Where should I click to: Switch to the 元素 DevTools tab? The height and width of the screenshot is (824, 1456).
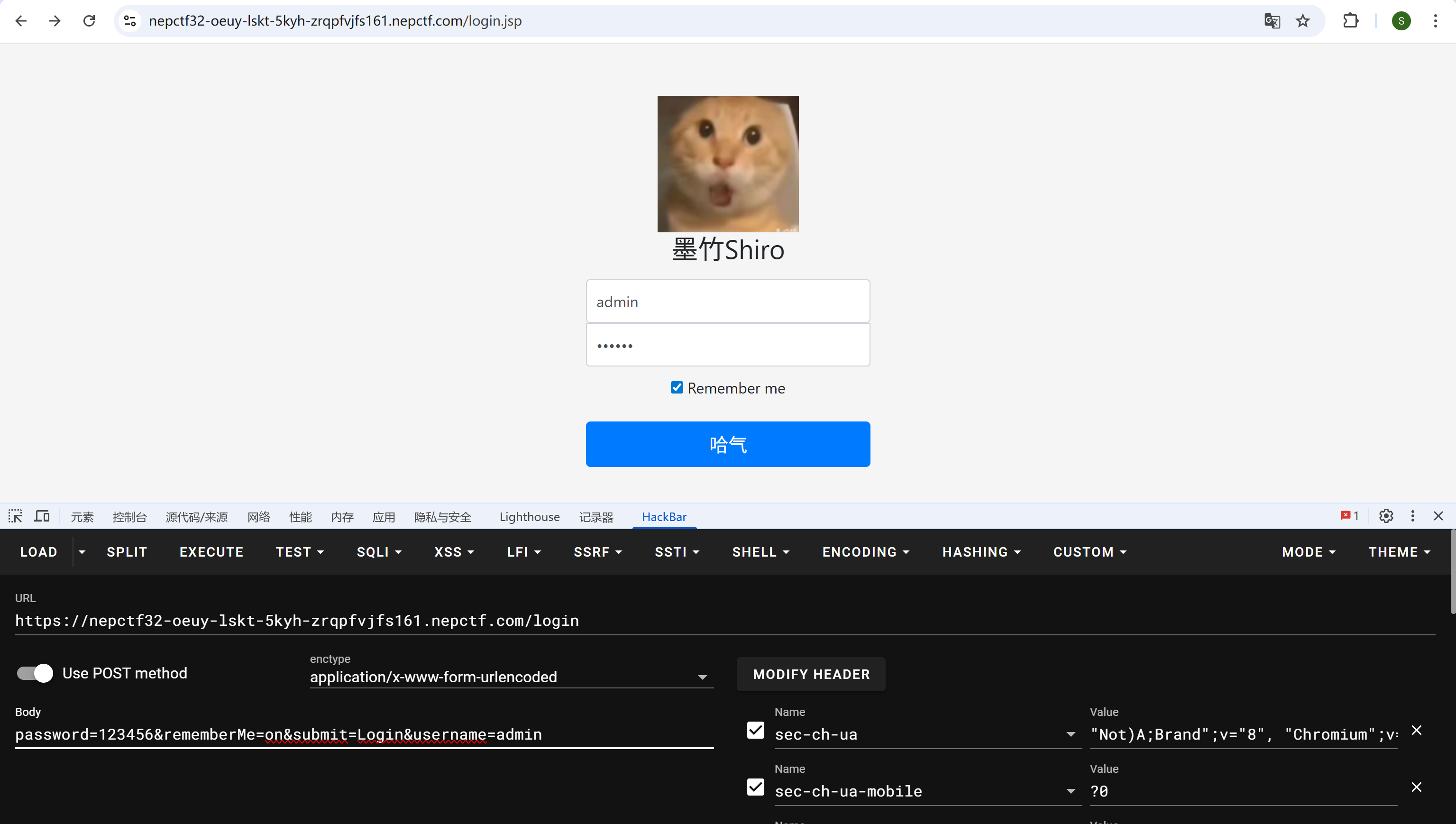pyautogui.click(x=82, y=517)
